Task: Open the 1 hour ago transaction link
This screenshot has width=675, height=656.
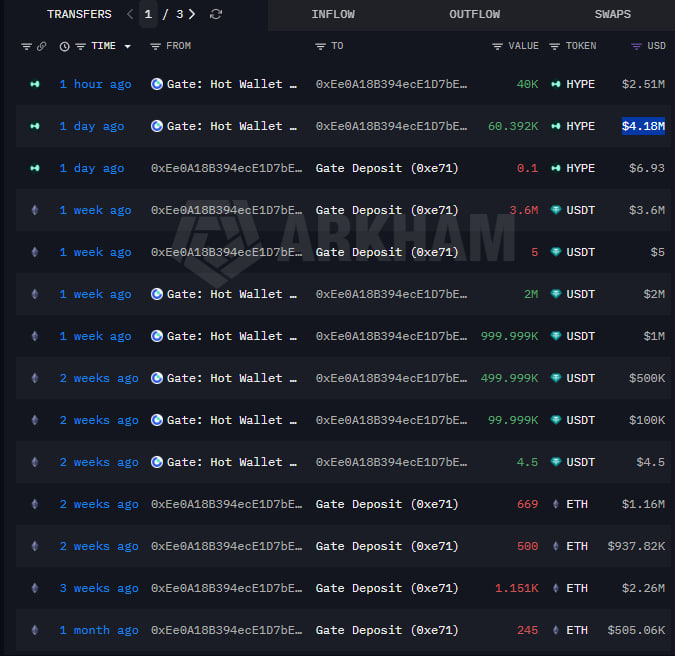Action: (95, 84)
